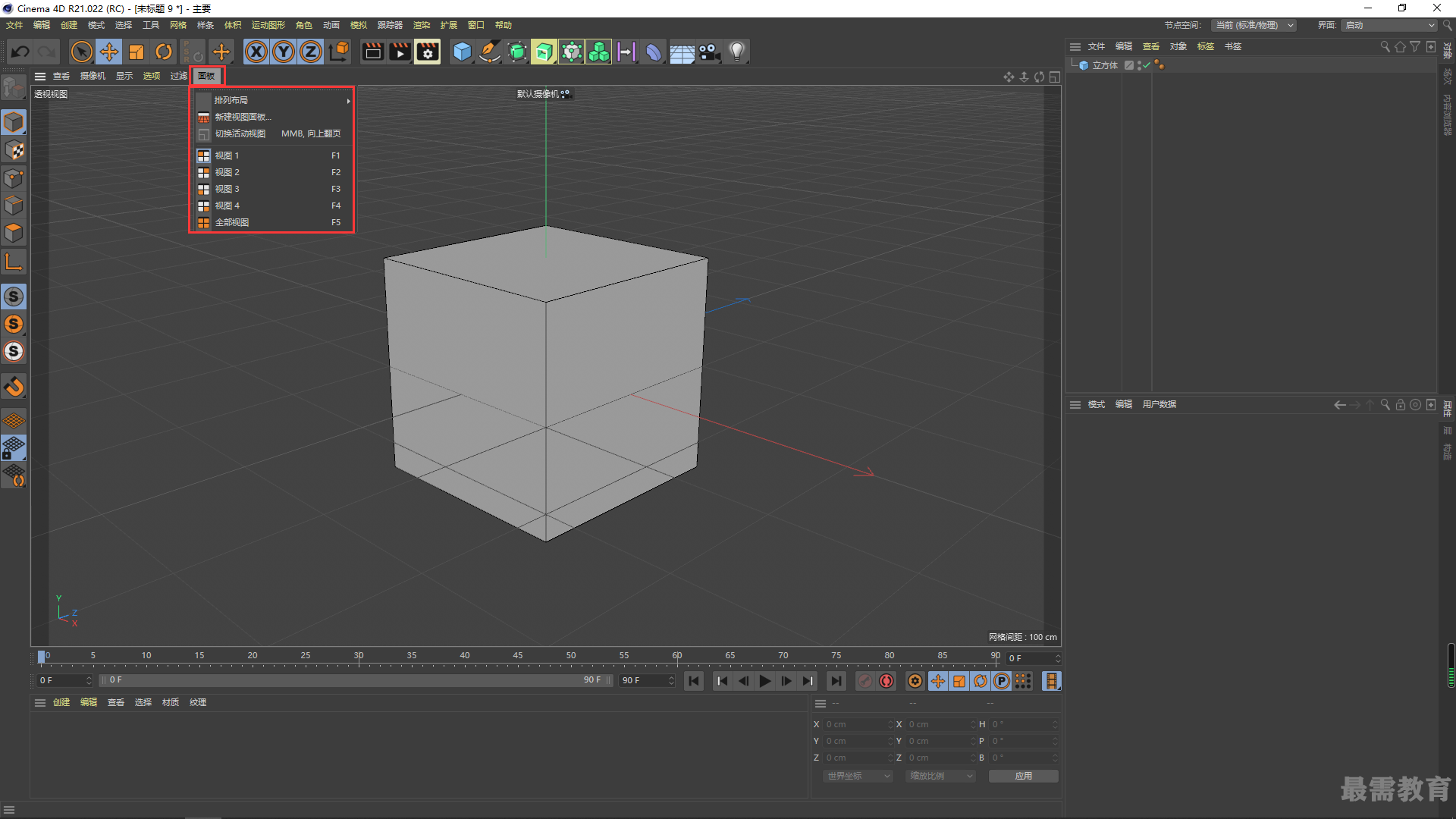1456x819 pixels.
Task: Toggle Y axis lock
Action: [x=284, y=52]
